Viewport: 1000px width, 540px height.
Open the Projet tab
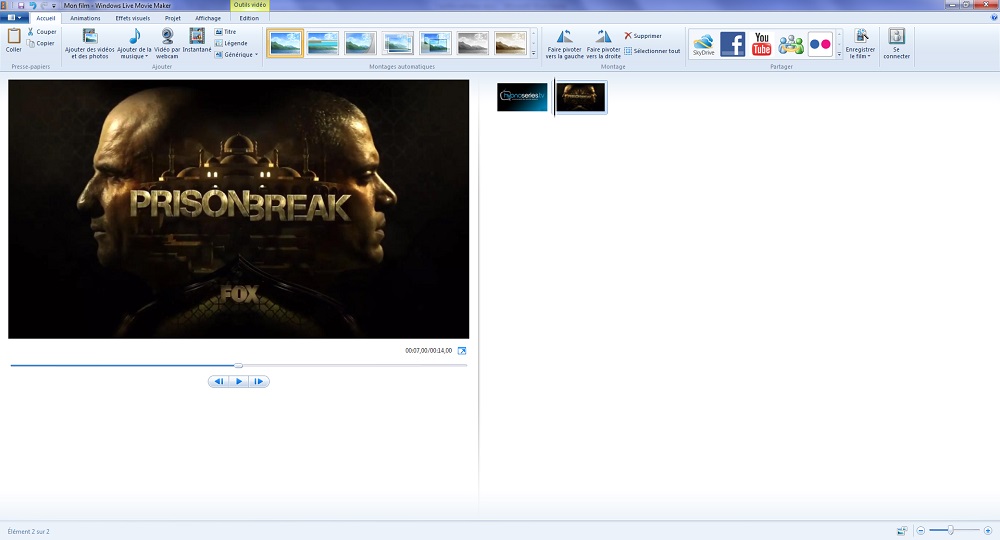click(x=173, y=18)
